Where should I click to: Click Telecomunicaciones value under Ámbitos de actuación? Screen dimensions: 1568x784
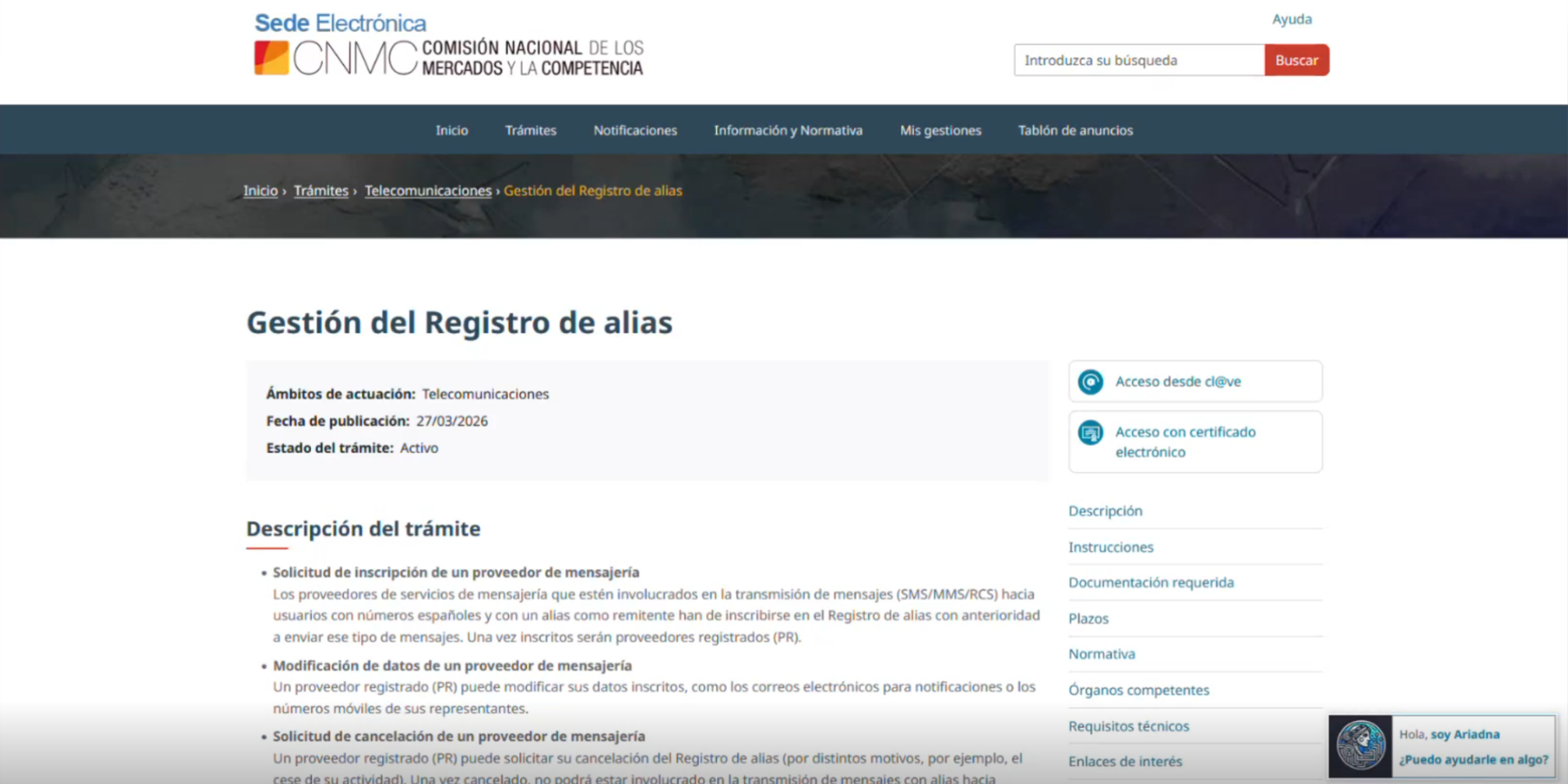click(485, 394)
